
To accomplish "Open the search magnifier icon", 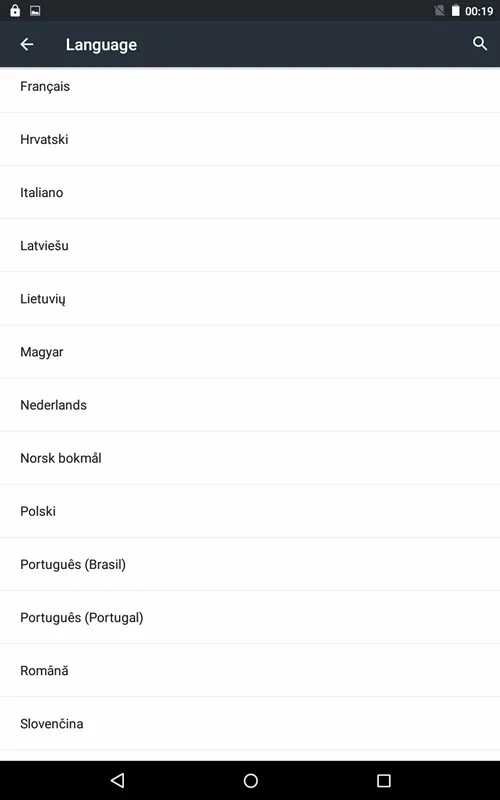I will (480, 43).
